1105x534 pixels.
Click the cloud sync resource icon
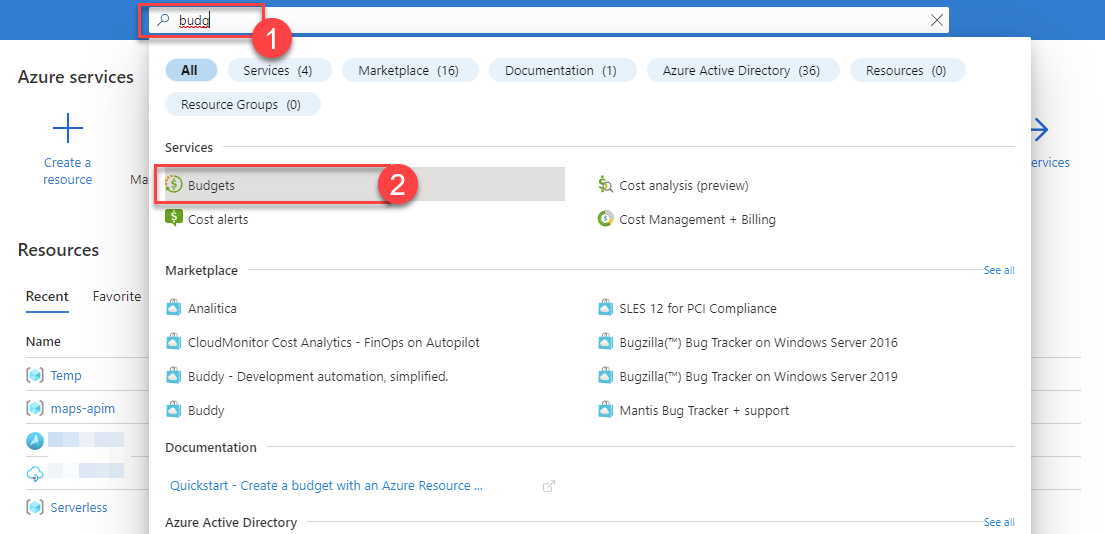click(x=35, y=473)
